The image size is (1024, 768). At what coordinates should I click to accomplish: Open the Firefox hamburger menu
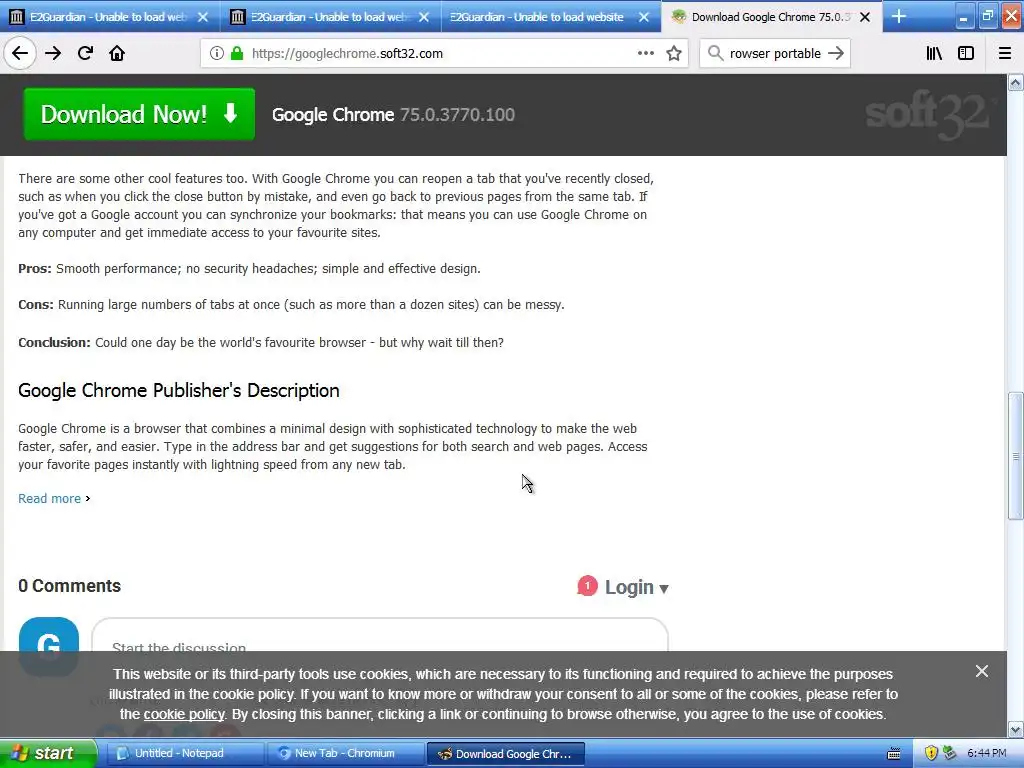(1005, 54)
